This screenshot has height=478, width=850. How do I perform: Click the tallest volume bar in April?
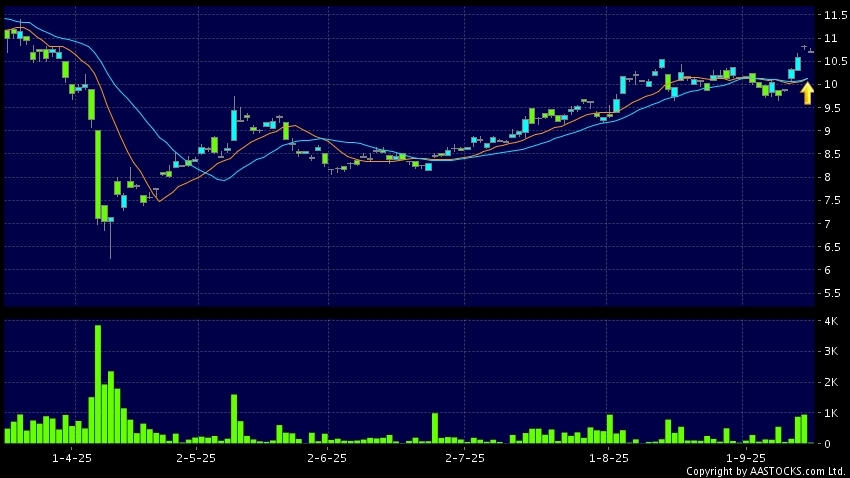[x=98, y=384]
